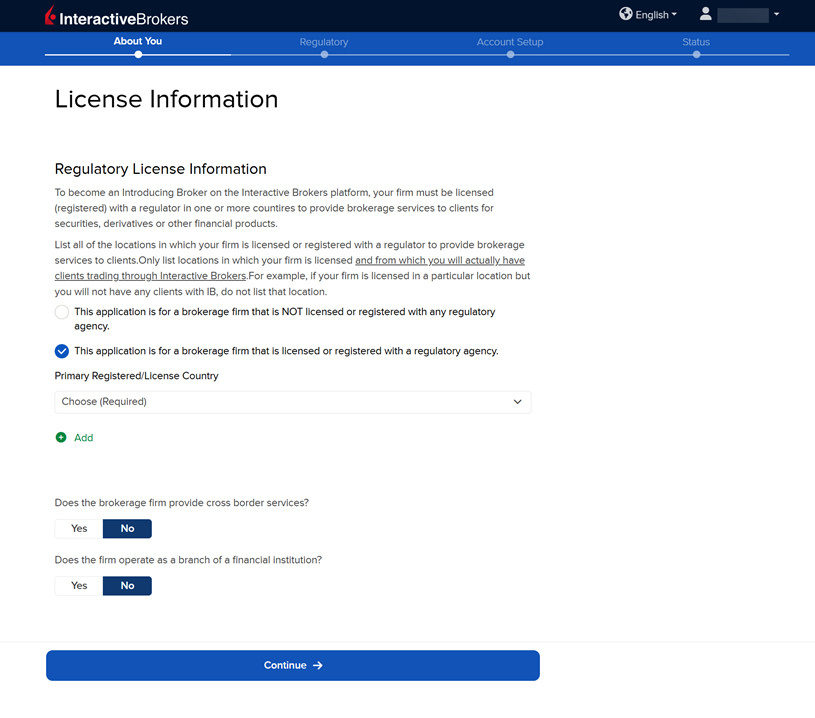Go to the About You step
The height and width of the screenshot is (718, 815).
point(138,41)
